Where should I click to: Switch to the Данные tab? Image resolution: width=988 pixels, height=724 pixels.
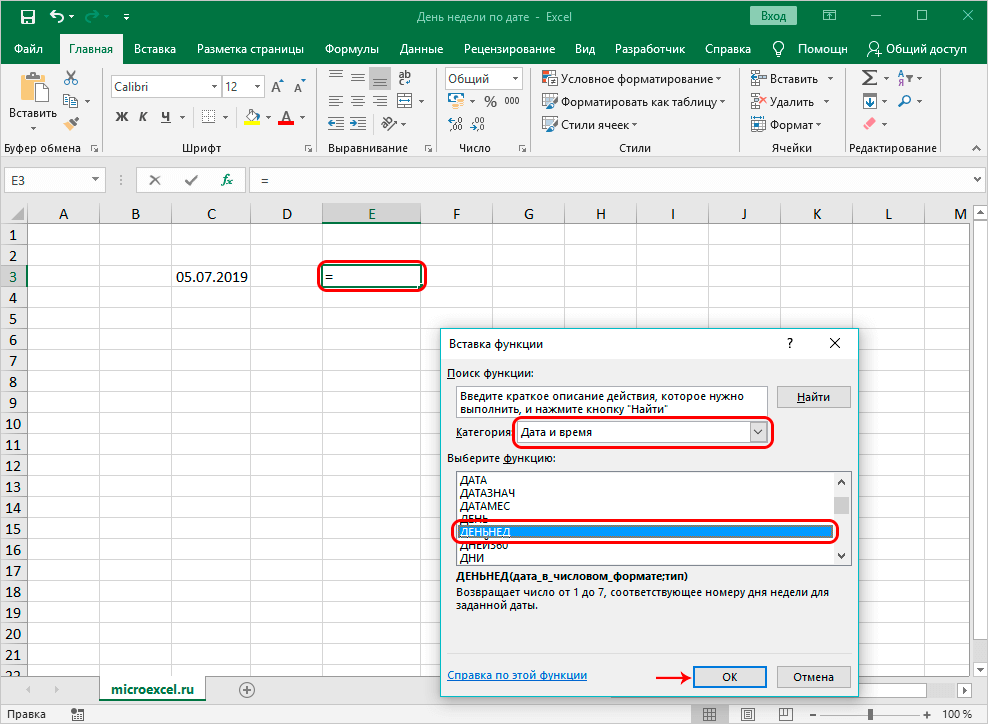point(422,49)
